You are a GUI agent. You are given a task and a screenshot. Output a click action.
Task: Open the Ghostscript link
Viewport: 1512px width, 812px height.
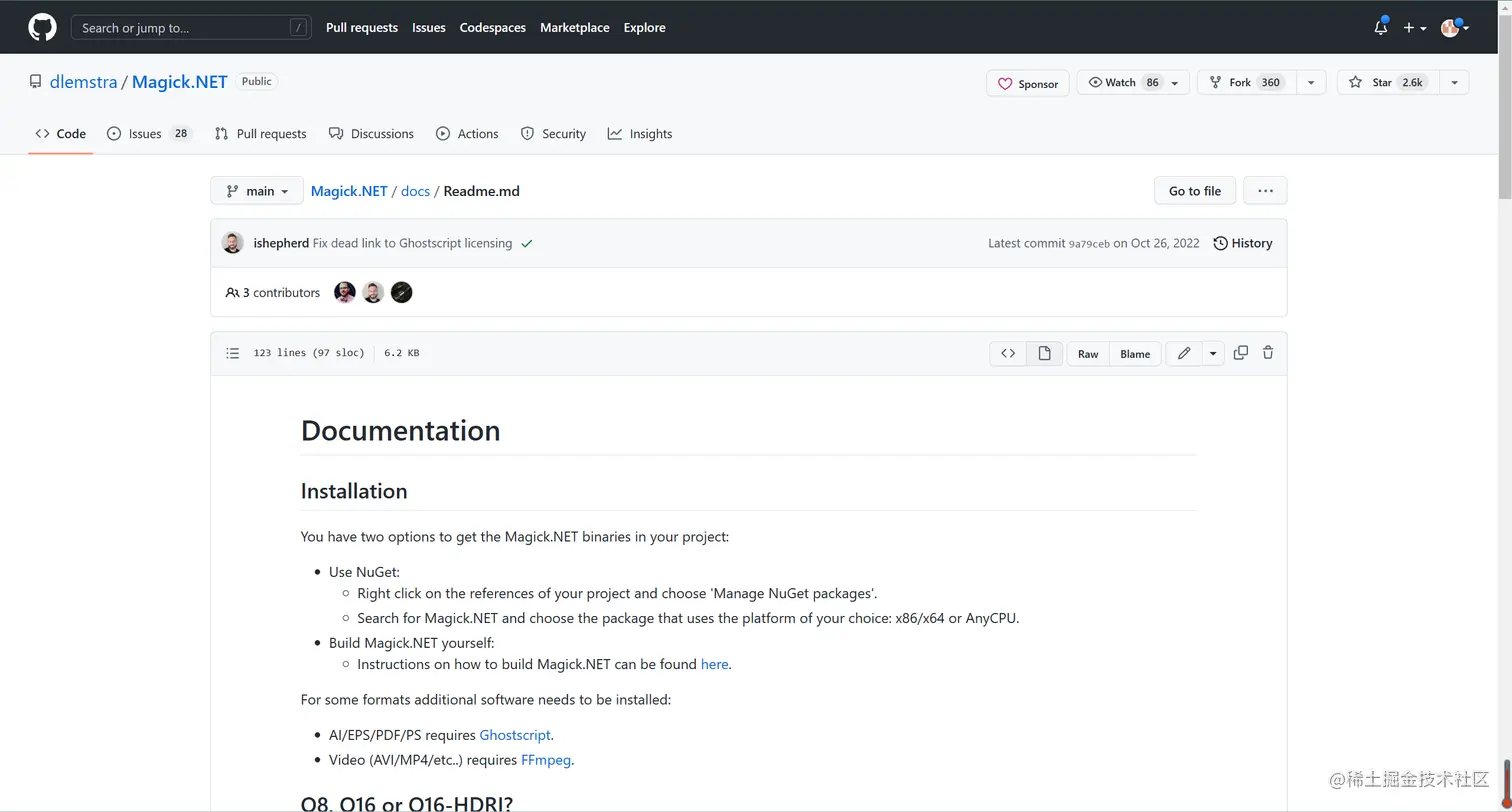515,735
